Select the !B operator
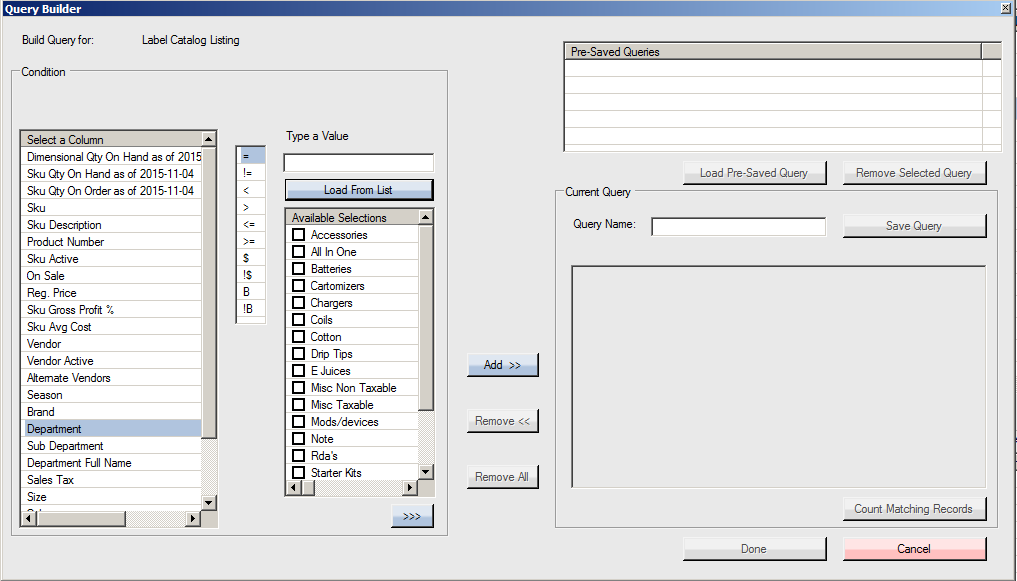This screenshot has height=581, width=1017. click(x=251, y=309)
